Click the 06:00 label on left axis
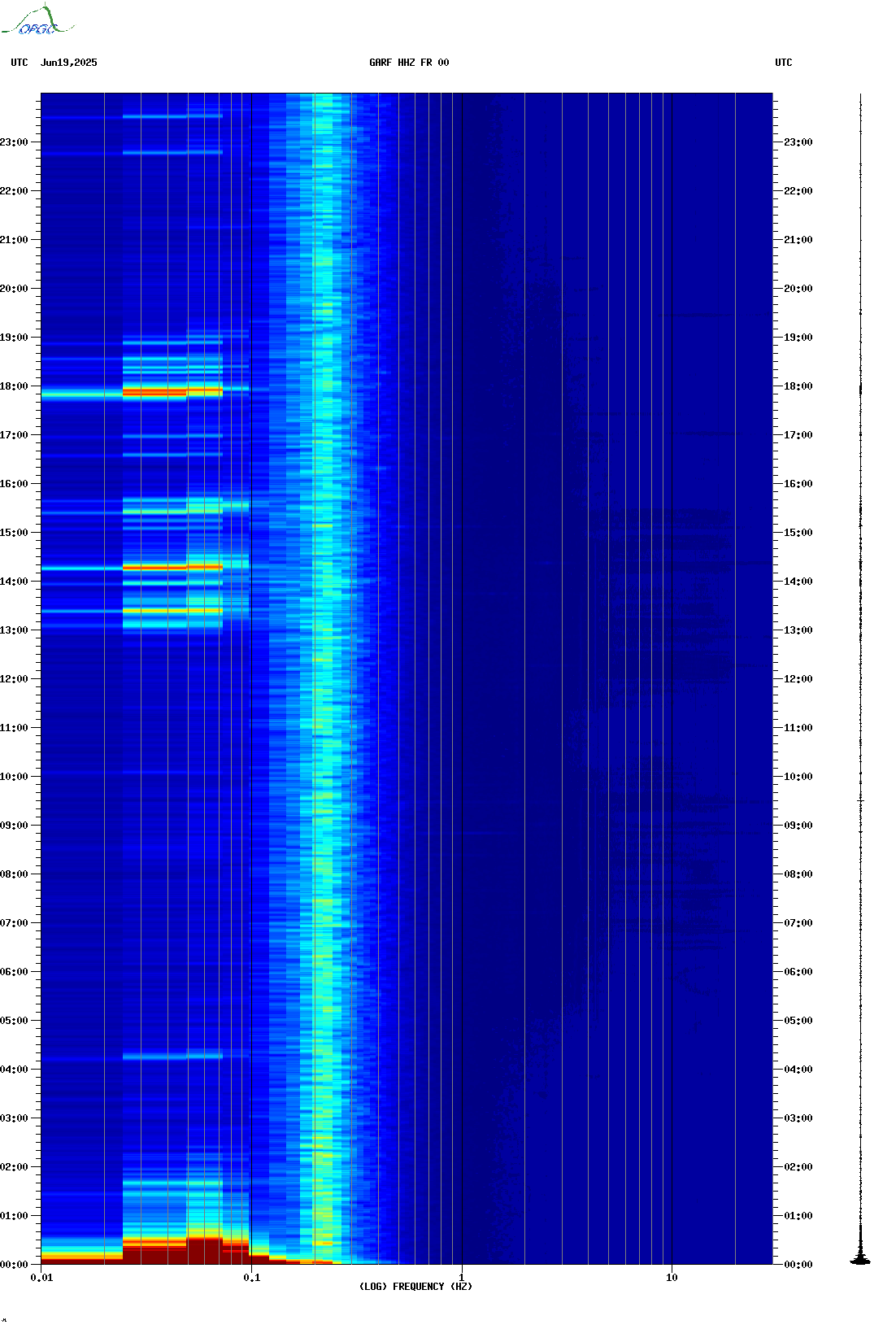This screenshot has width=896, height=1329. [14, 972]
